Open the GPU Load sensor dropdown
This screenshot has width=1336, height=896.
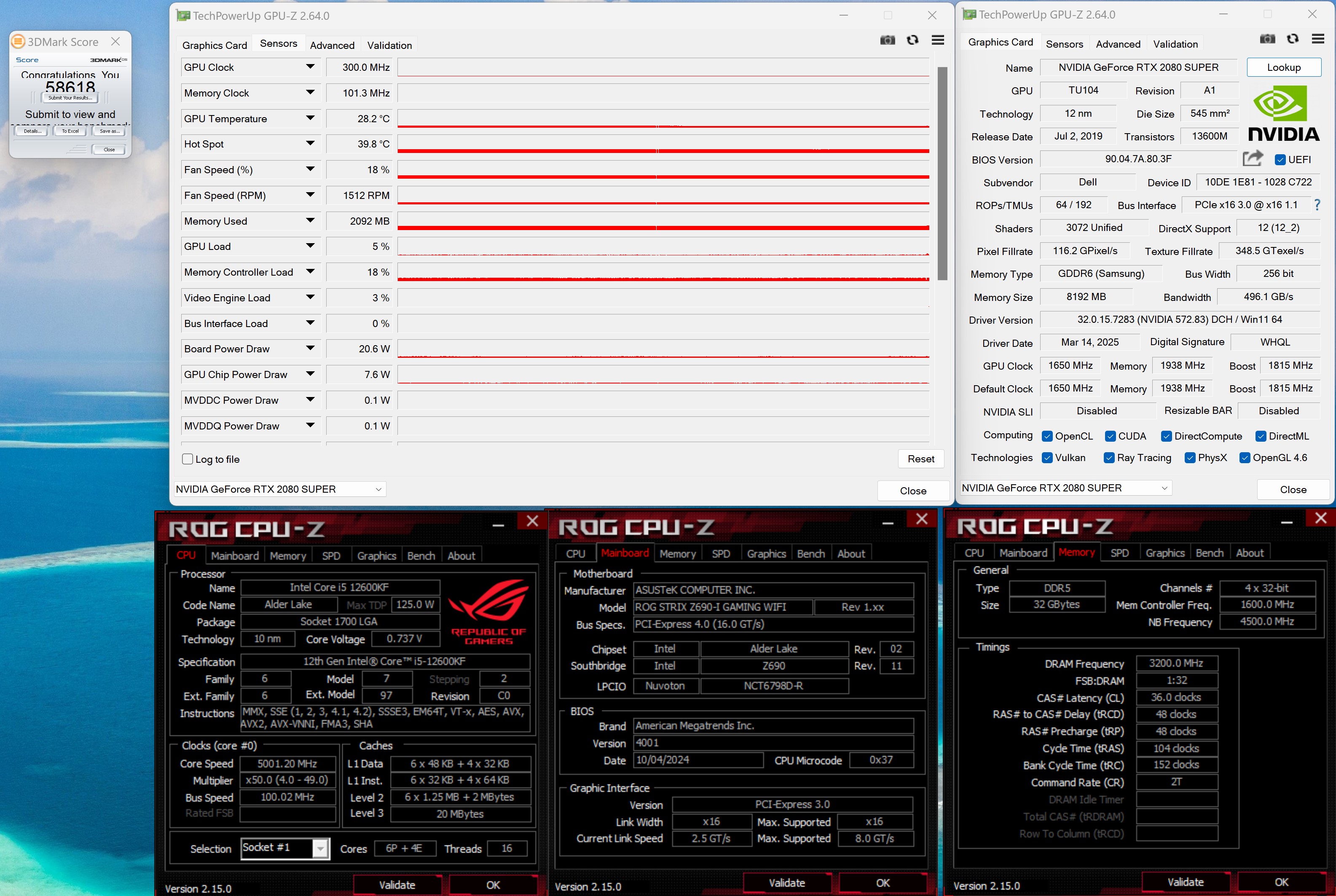point(310,246)
